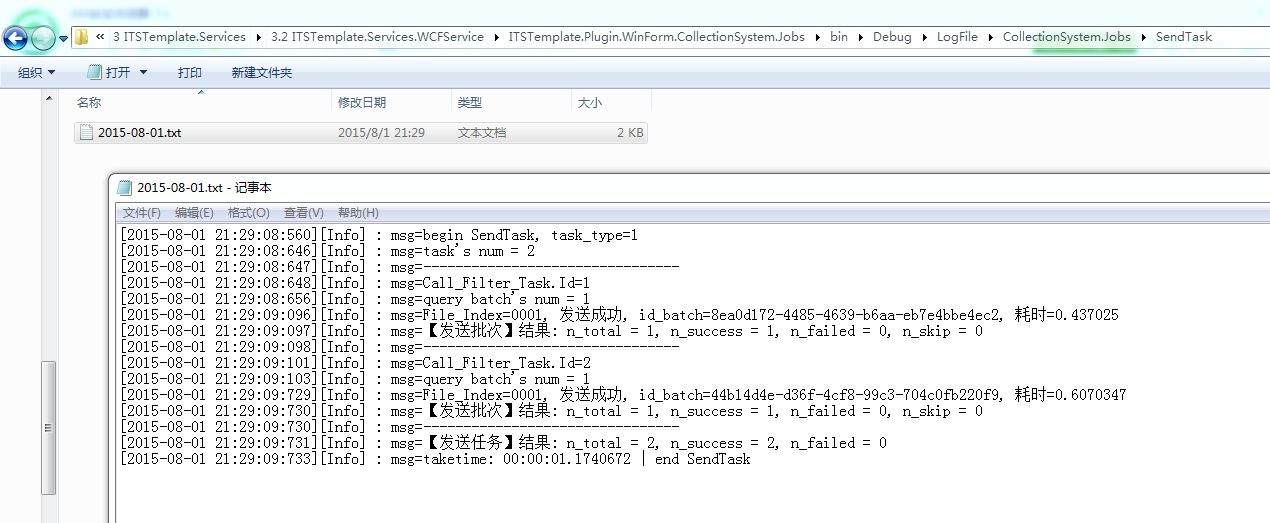Open the recent pages dropdown arrow
Viewport: 1270px width, 523px height.
coord(64,39)
